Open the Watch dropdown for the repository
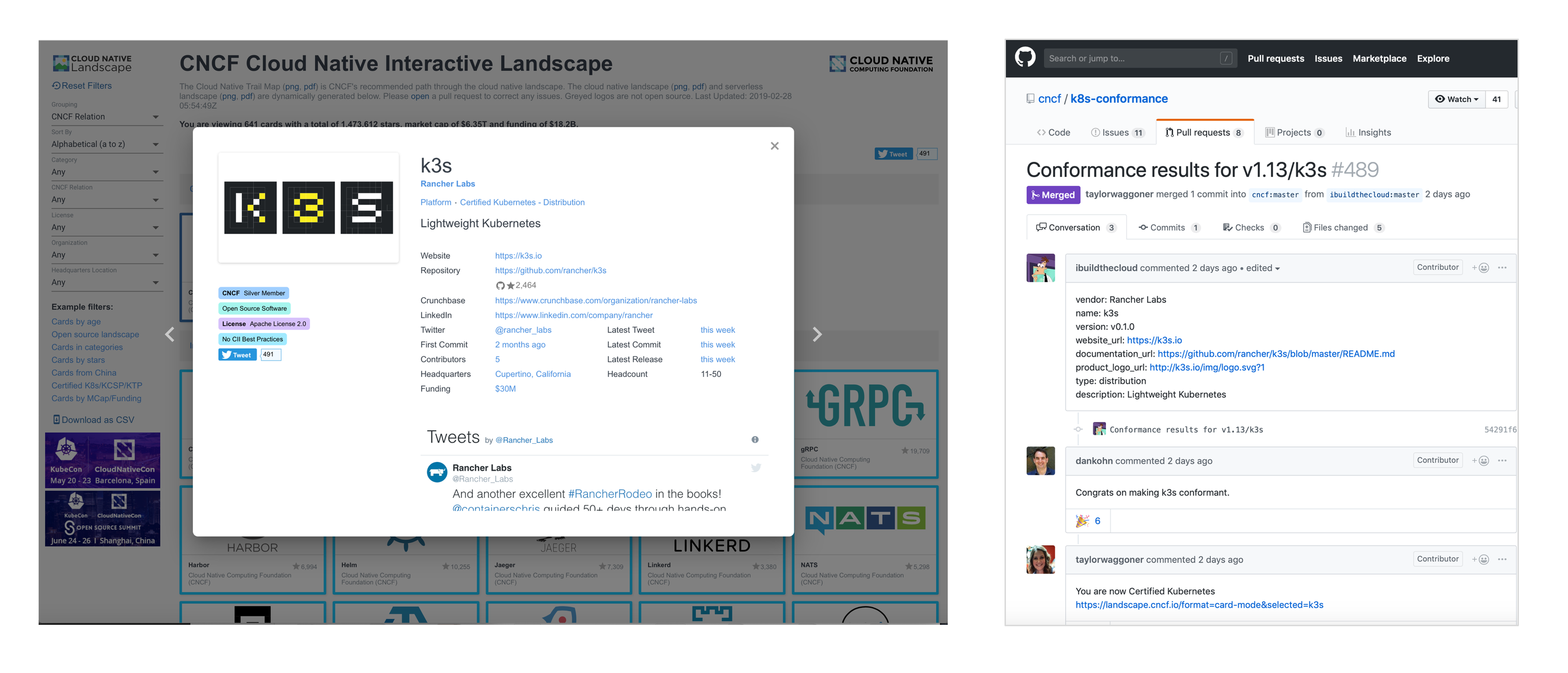The width and height of the screenshot is (1568, 673). coord(1456,99)
